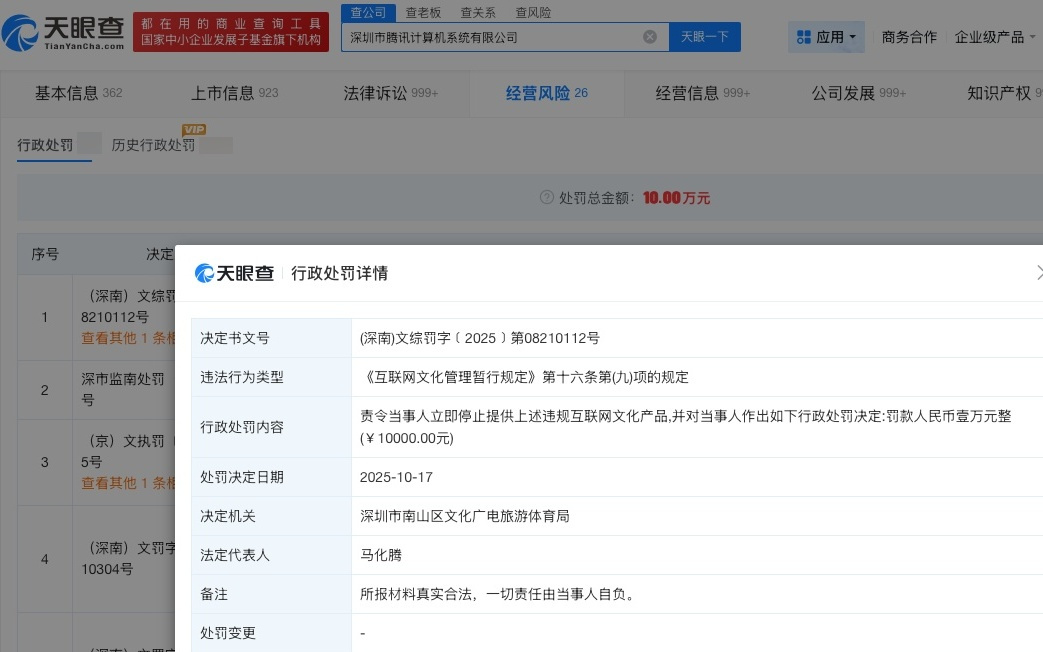Open the 上市信息 tab
The width and height of the screenshot is (1043, 652).
pos(235,93)
